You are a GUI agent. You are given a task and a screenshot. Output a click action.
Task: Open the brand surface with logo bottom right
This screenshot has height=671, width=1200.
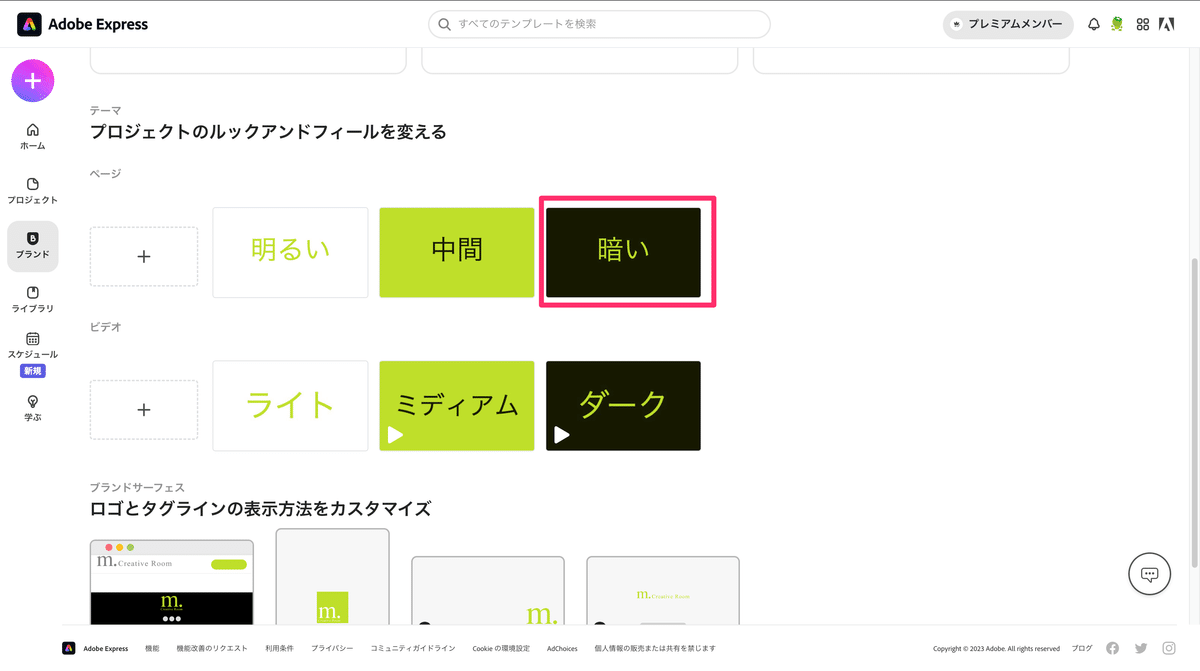(488, 591)
